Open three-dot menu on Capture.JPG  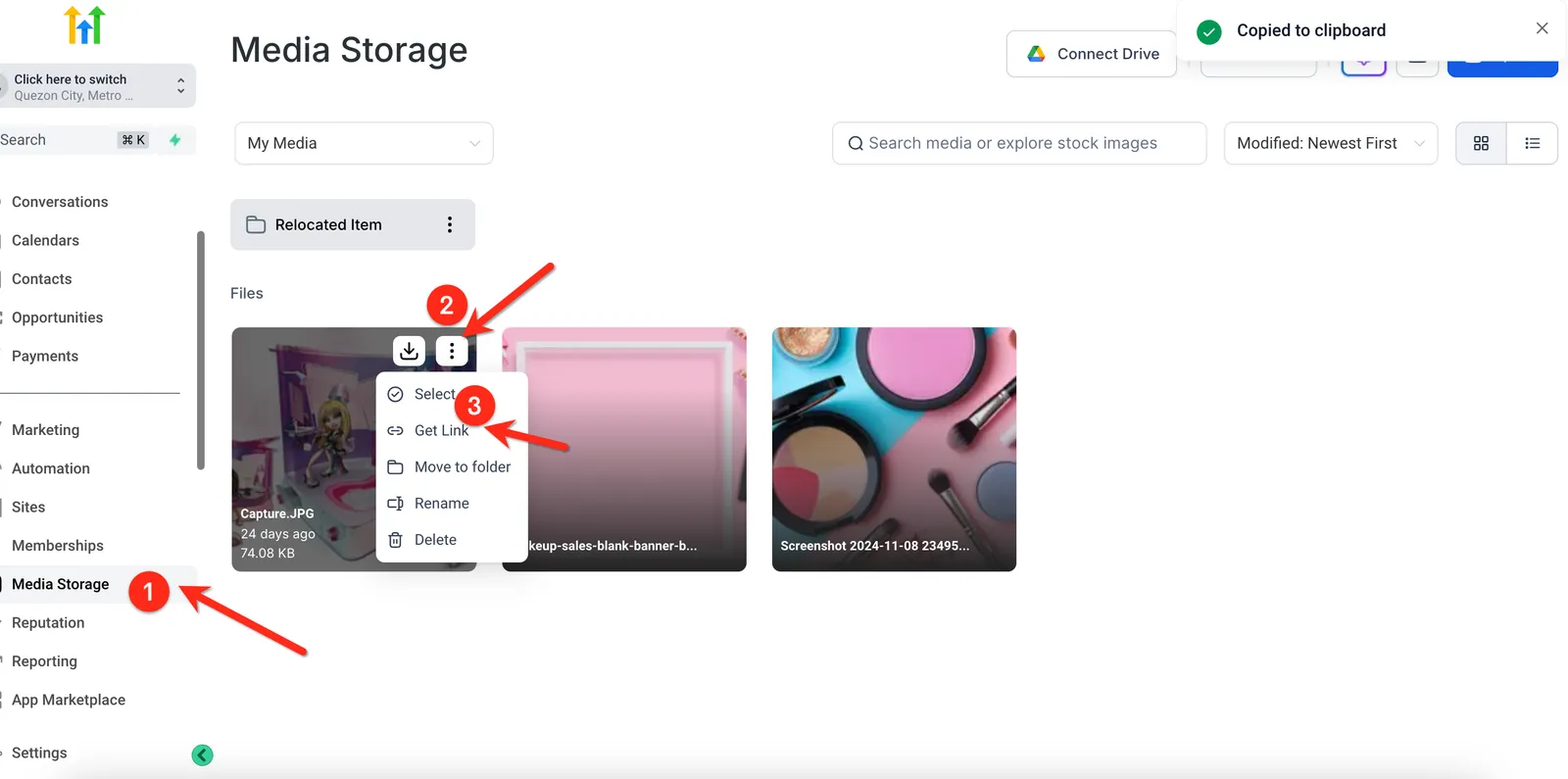452,351
